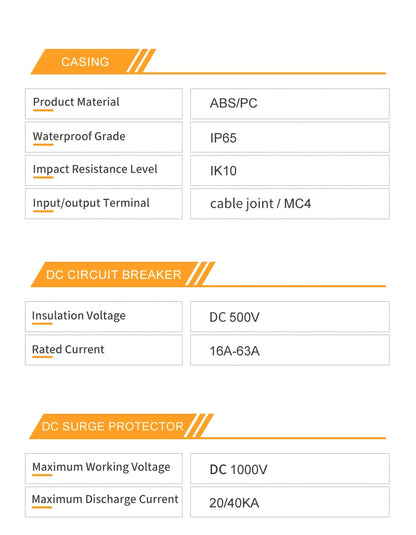Click the slanted stripes beside CASING banner

(141, 61)
